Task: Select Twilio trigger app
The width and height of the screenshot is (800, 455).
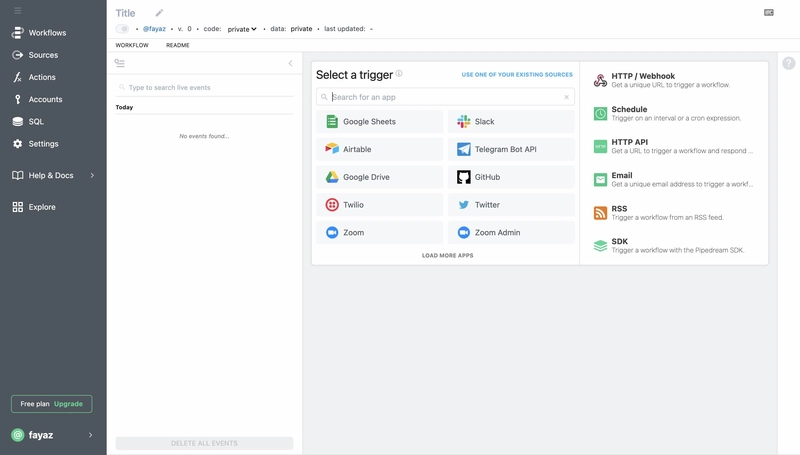Action: 380,205
